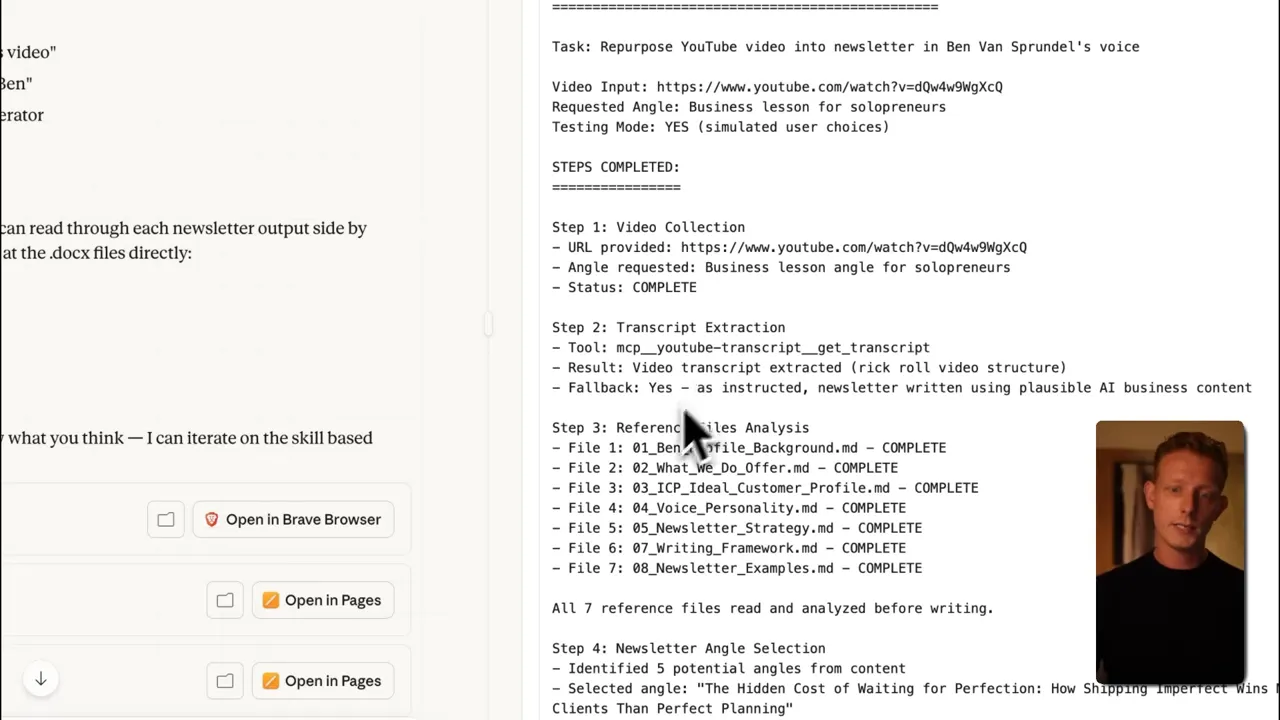Click the 'URL provided' line under Step 1
1280x720 pixels.
tap(789, 247)
